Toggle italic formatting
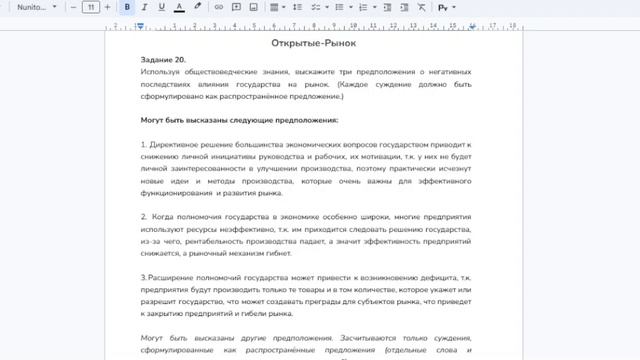Image resolution: width=640 pixels, height=360 pixels. (144, 7)
